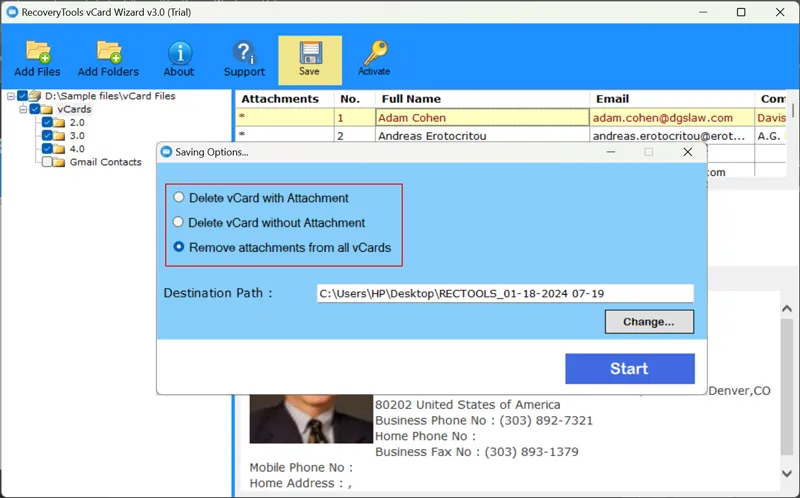
Task: Click the adam.cohen@dgslaw.com email cell
Action: (672, 118)
